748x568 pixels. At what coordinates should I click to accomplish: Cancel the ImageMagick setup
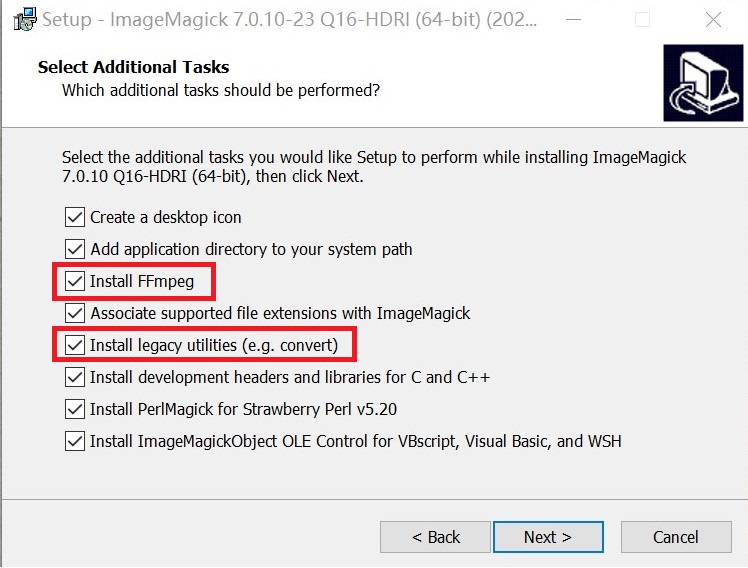(x=676, y=537)
